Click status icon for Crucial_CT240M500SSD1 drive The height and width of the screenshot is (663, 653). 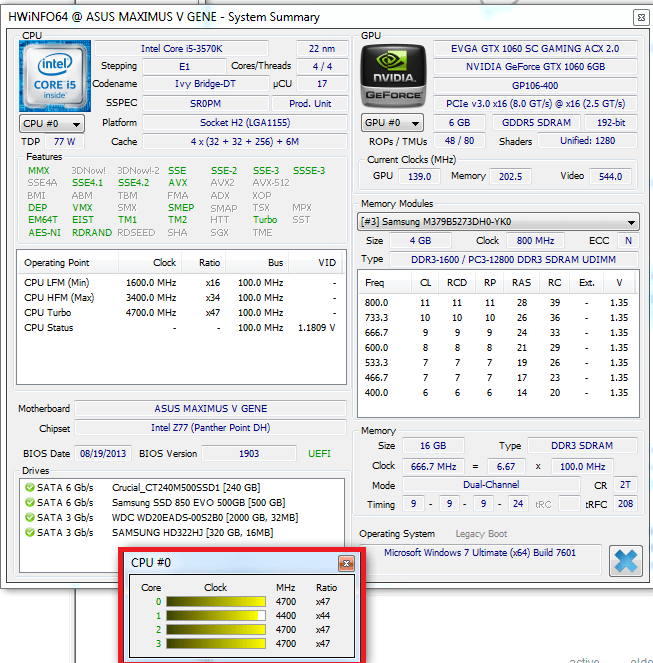[30, 488]
